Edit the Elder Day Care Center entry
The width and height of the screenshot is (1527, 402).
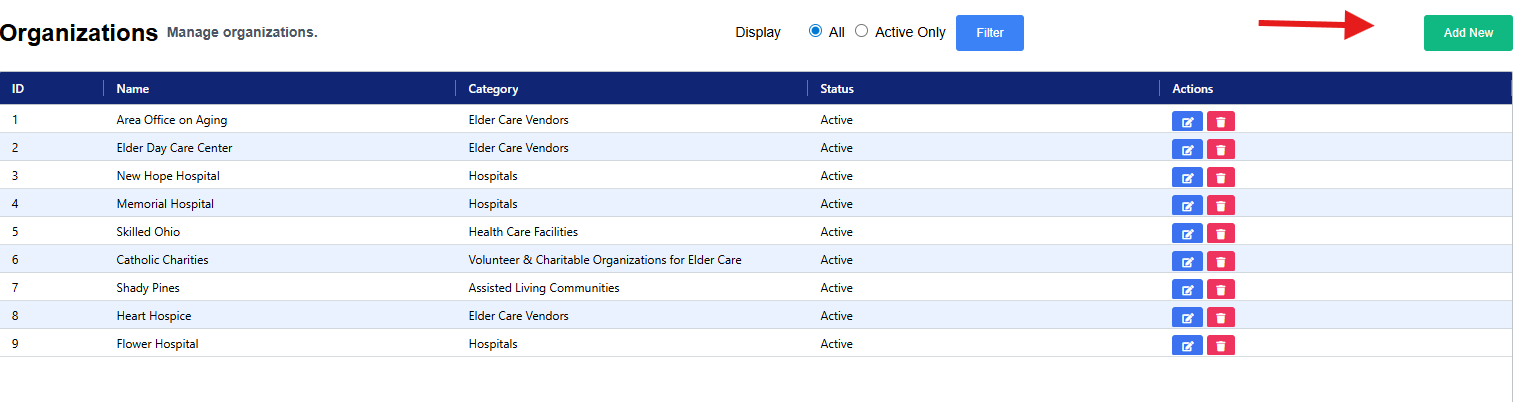pyautogui.click(x=1187, y=150)
